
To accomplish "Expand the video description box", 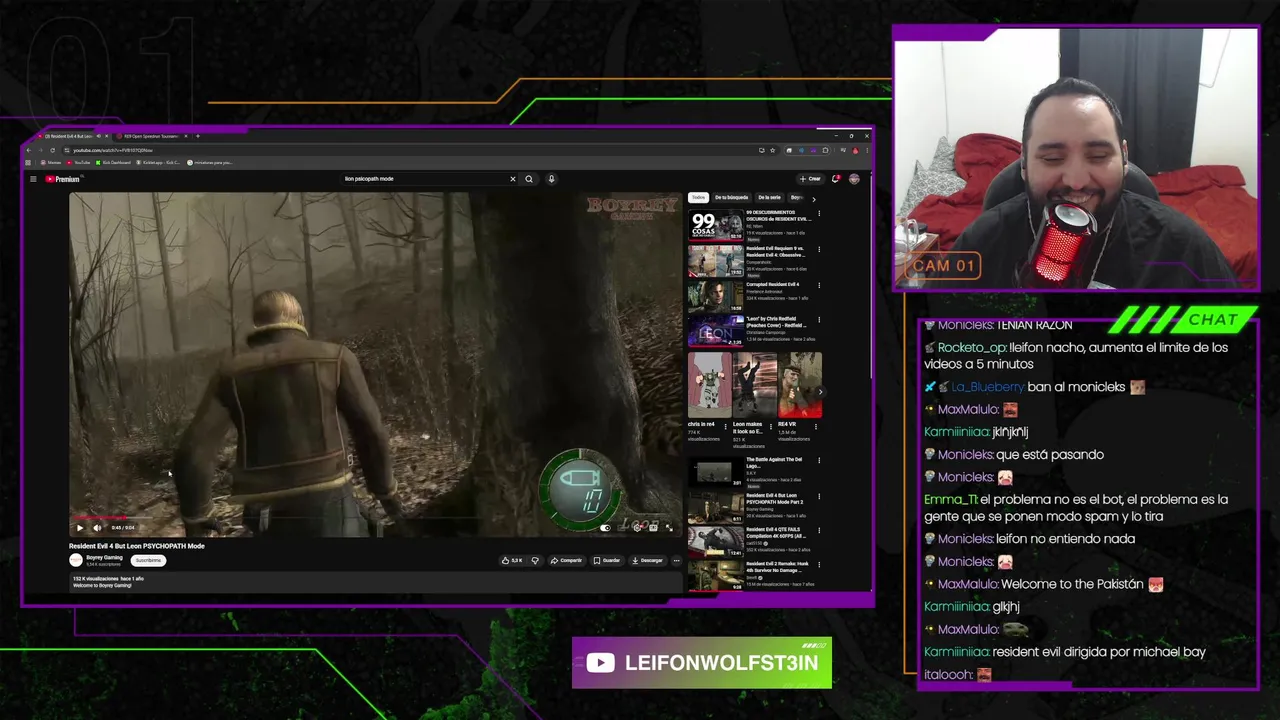I will [x=375, y=581].
